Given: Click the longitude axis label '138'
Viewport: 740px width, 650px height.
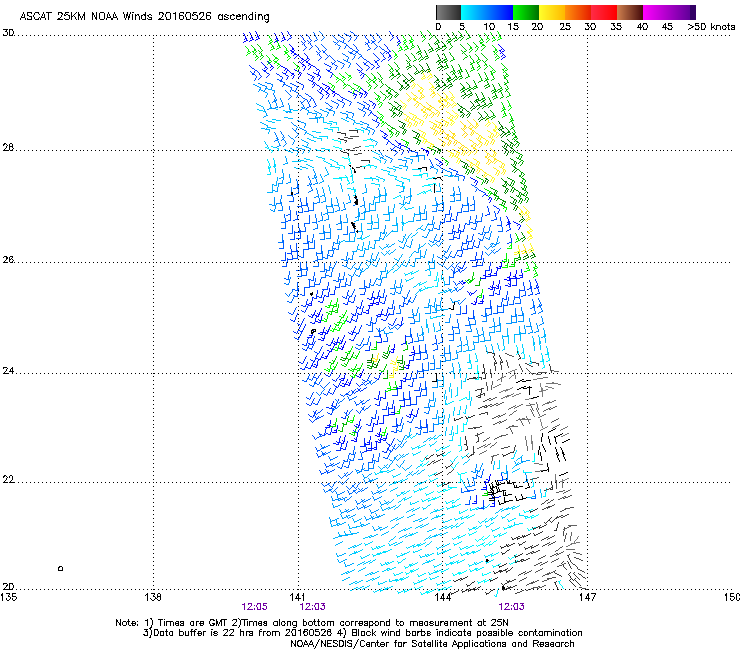Looking at the screenshot, I should [x=153, y=597].
